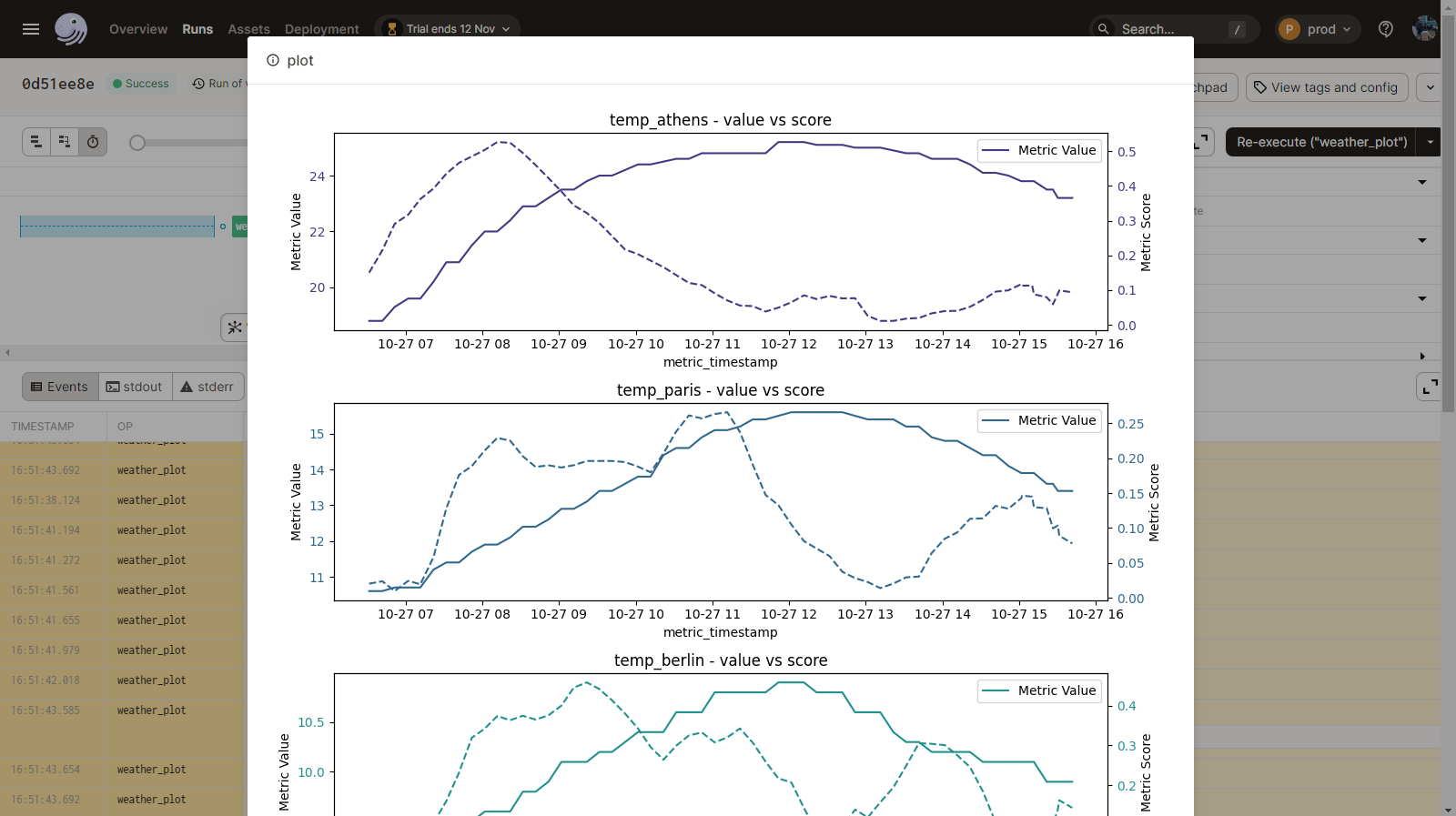
Task: Focus the Search input field
Action: [x=1174, y=29]
